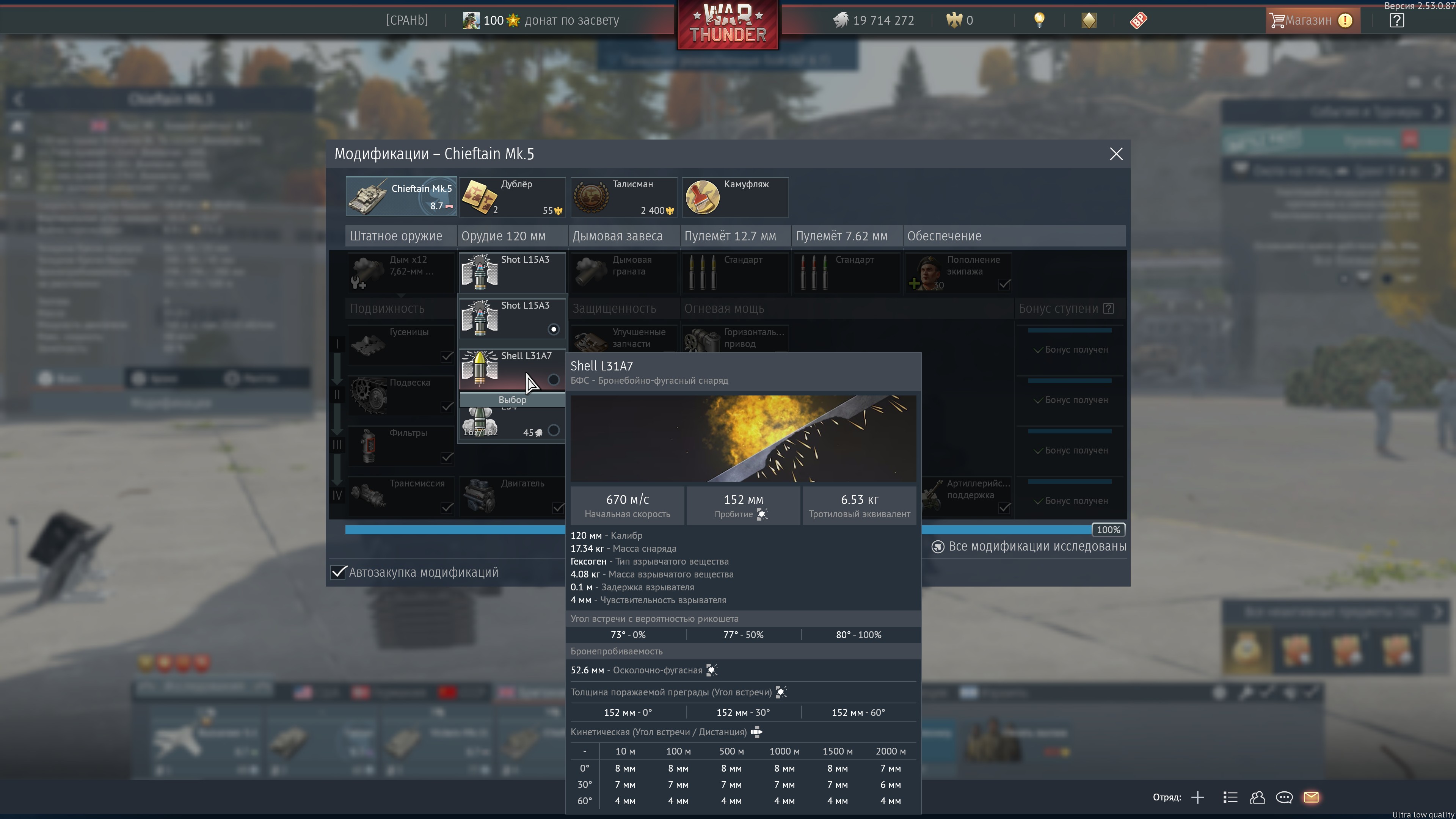Viewport: 1456px width, 819px height.
Task: Select the Камуфляж tab
Action: pyautogui.click(x=735, y=197)
